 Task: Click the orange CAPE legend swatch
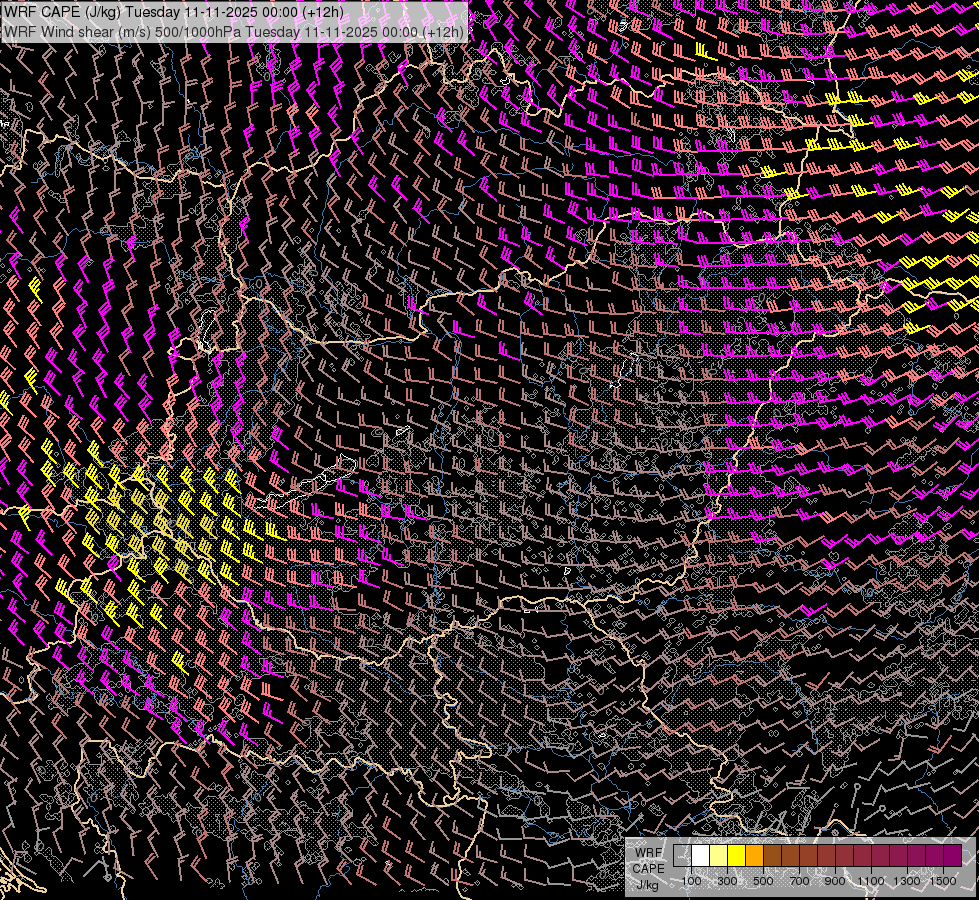[x=754, y=855]
